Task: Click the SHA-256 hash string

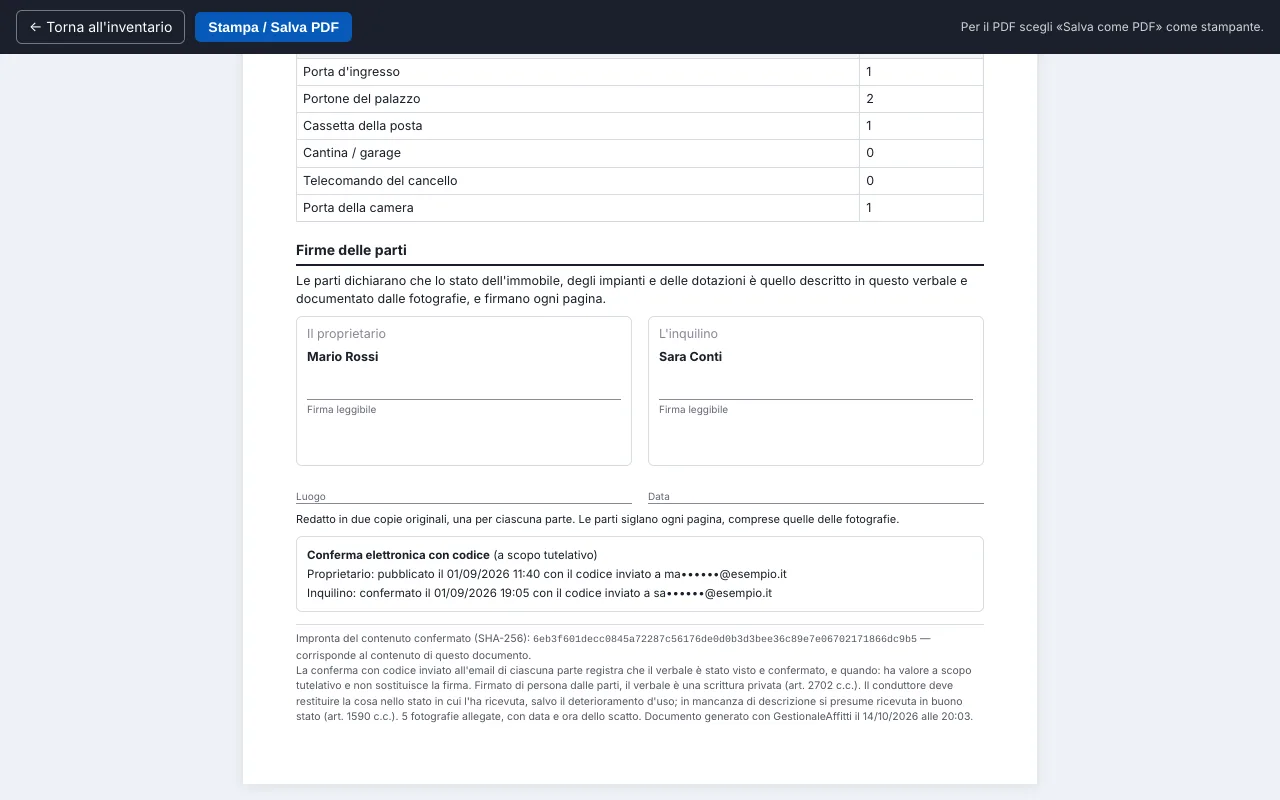Action: (725, 639)
